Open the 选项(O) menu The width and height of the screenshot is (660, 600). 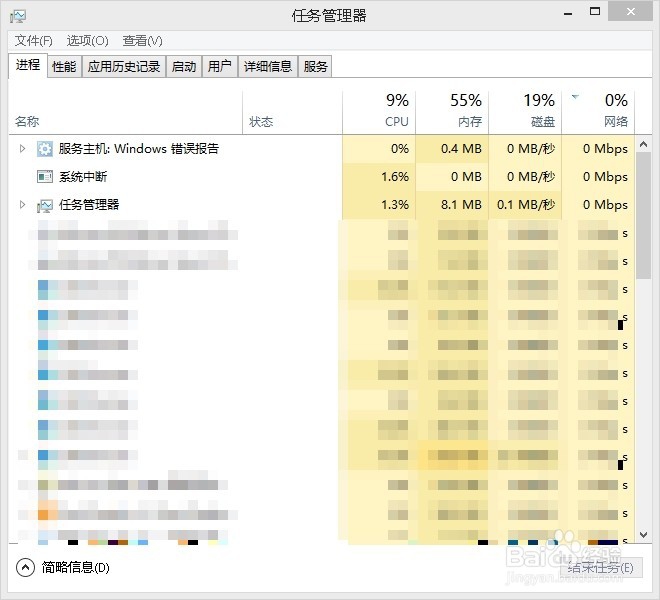[x=88, y=41]
